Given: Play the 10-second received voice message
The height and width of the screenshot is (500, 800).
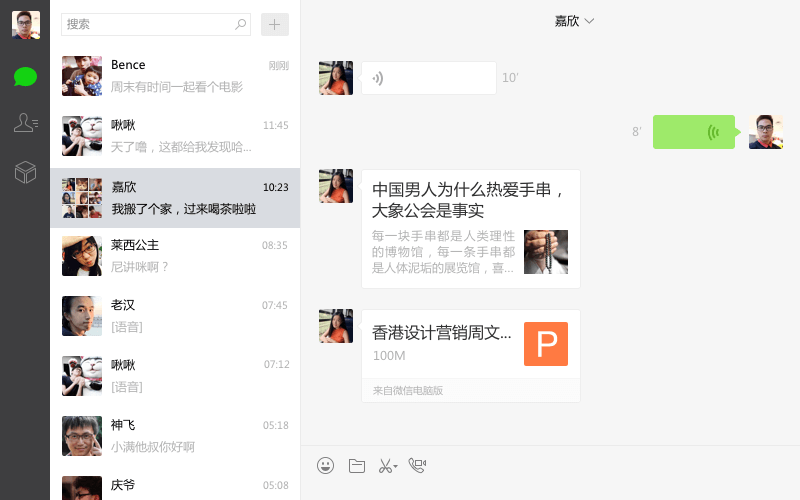Looking at the screenshot, I should (429, 78).
